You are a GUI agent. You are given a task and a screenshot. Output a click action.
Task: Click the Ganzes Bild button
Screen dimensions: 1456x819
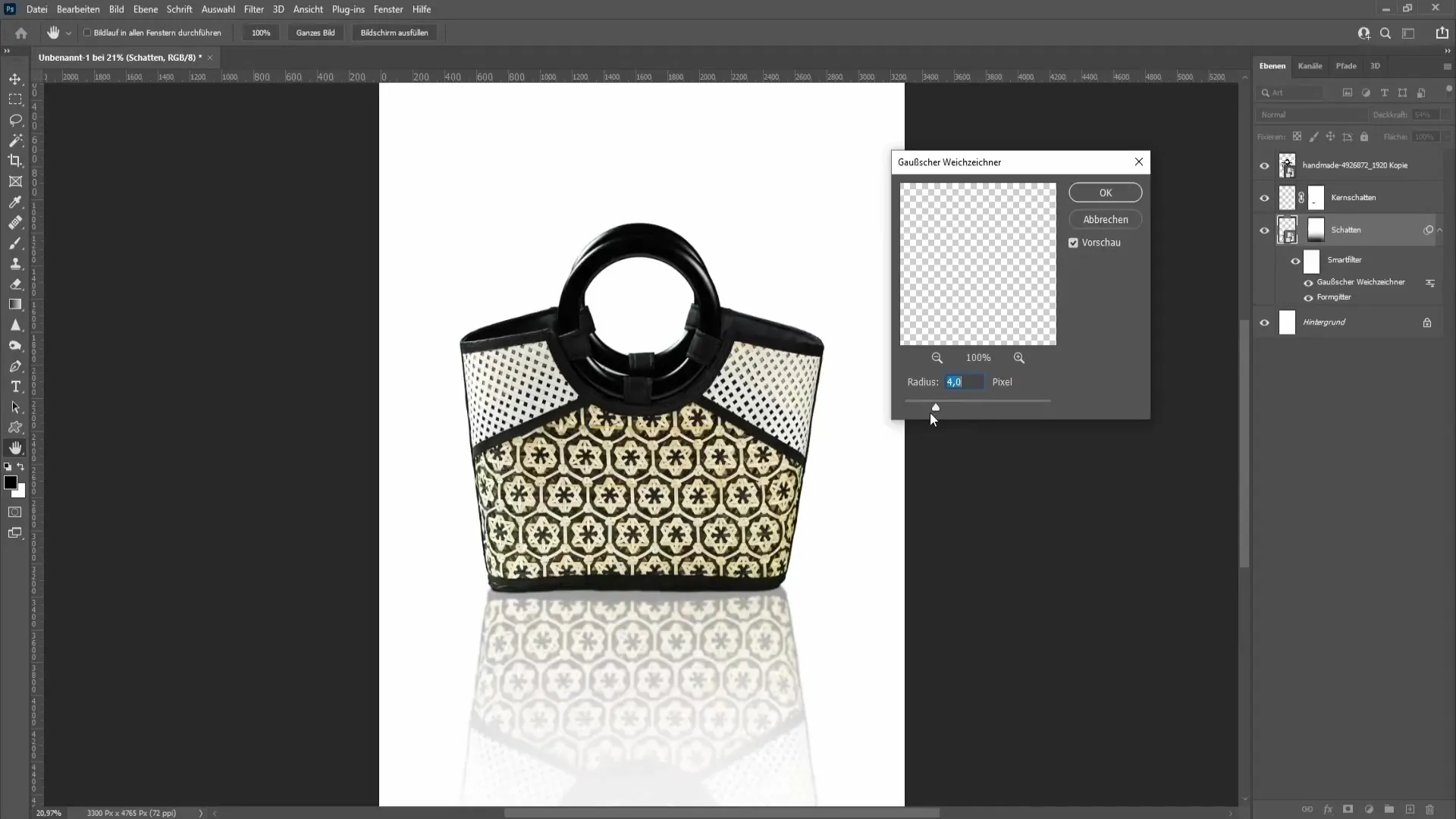click(x=315, y=33)
